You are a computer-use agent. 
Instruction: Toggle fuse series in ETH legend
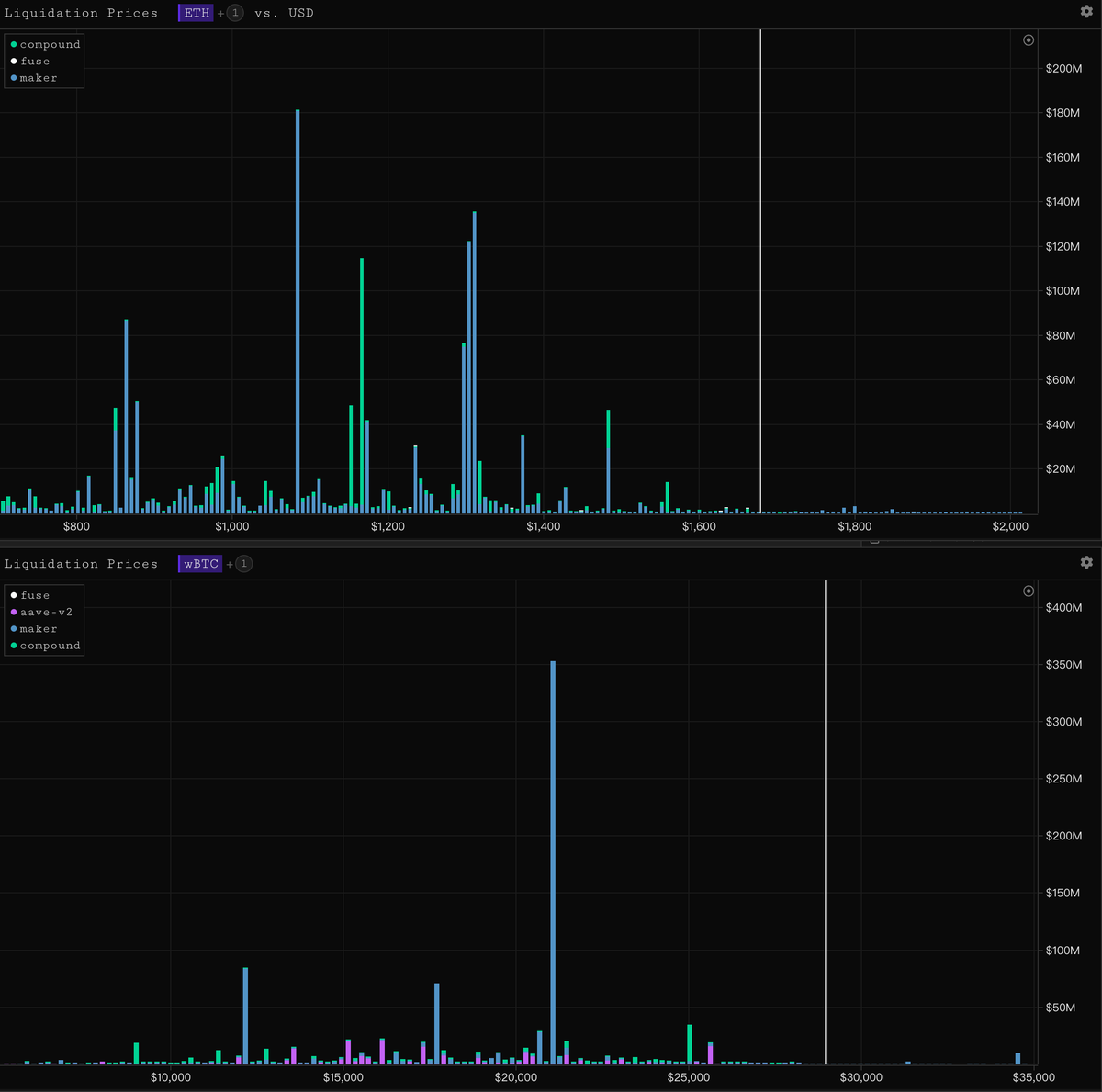click(30, 62)
